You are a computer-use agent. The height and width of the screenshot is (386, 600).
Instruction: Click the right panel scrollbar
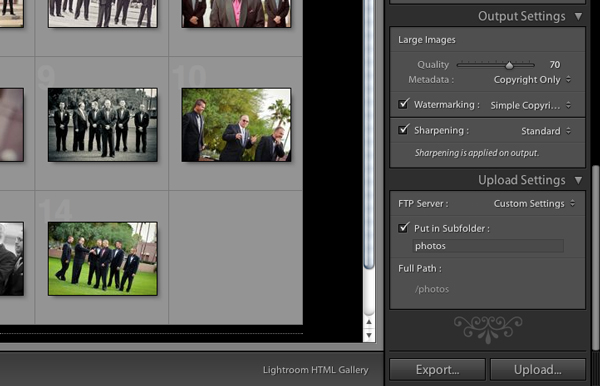point(595,257)
